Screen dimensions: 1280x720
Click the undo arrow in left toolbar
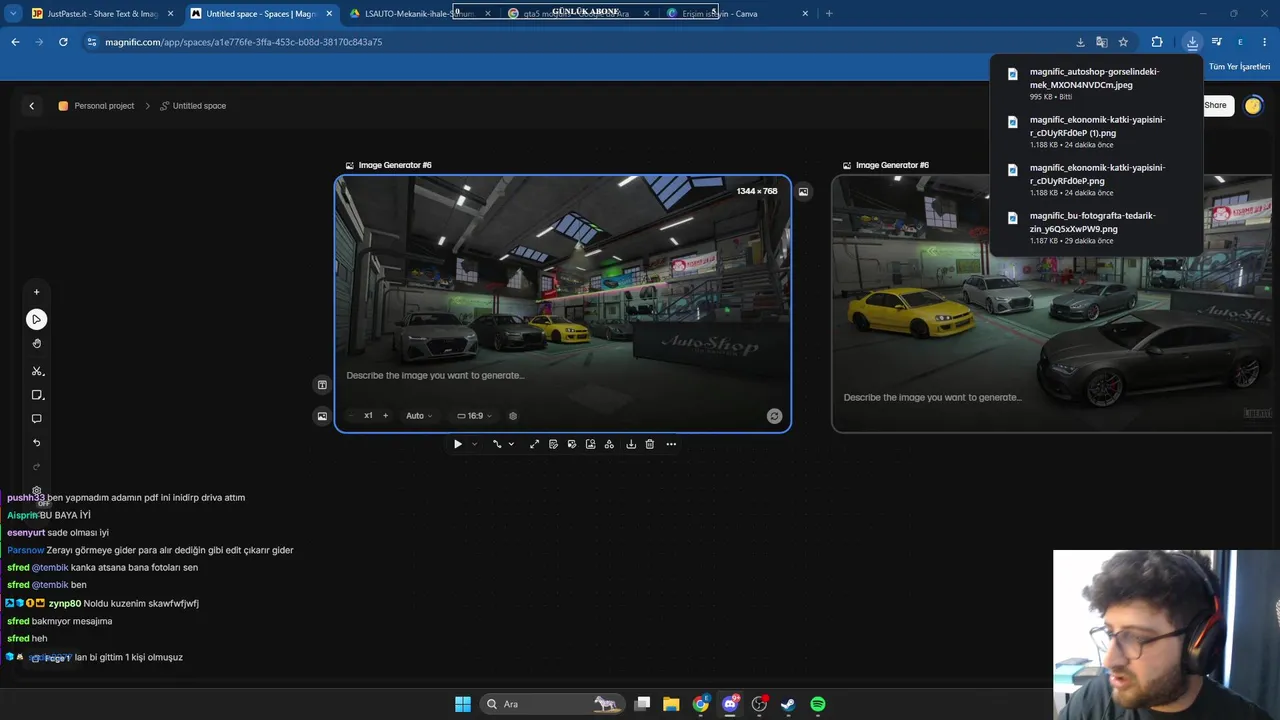pos(37,443)
